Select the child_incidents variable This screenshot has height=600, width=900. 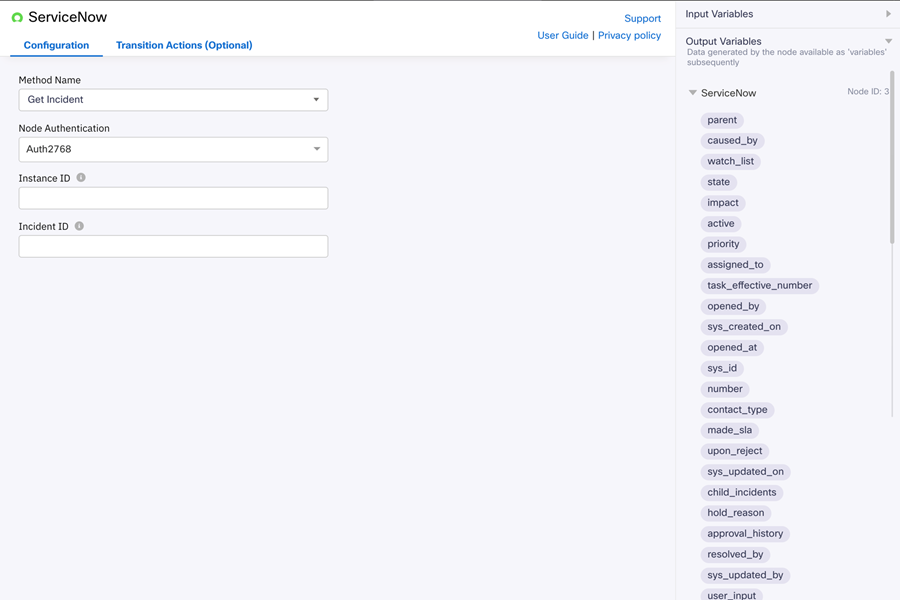click(x=742, y=492)
